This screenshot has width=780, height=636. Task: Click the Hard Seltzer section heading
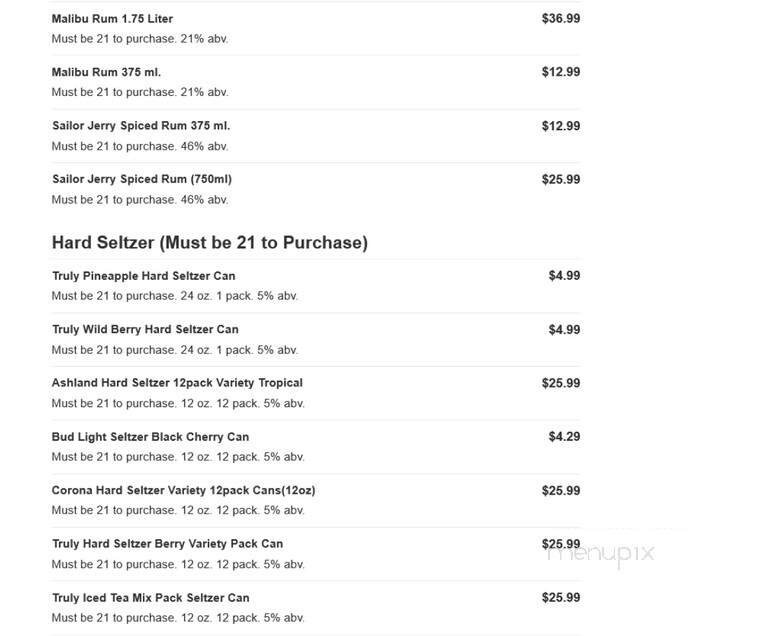(x=210, y=243)
